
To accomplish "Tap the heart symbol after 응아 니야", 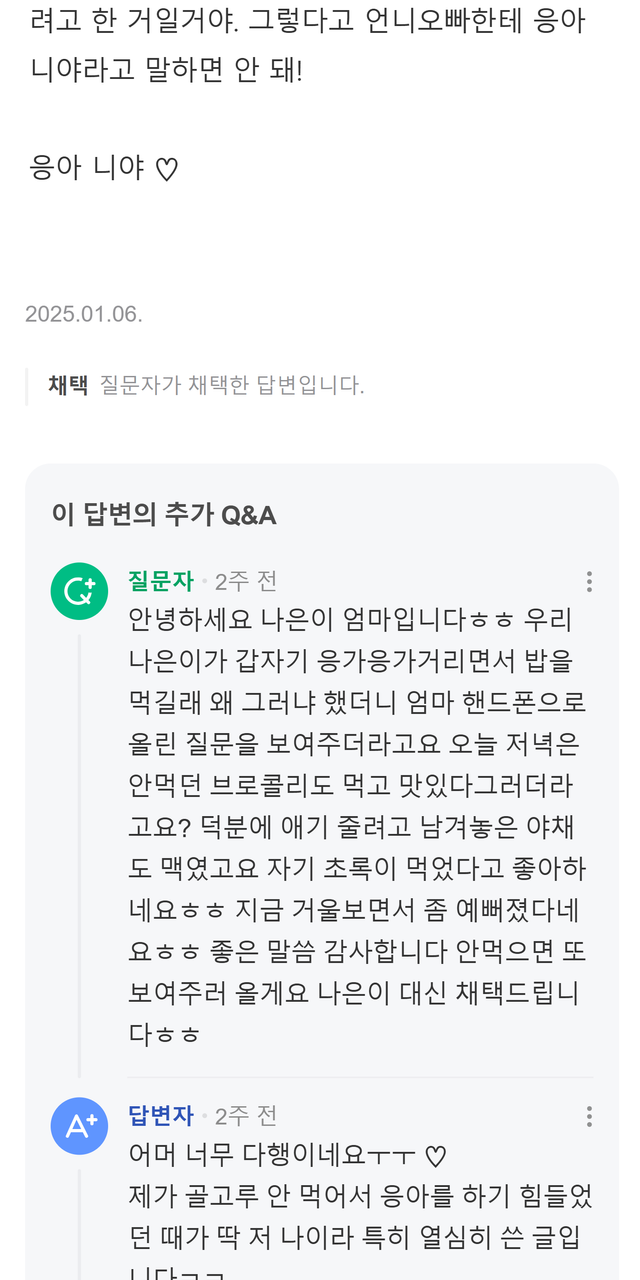I will pyautogui.click(x=167, y=170).
